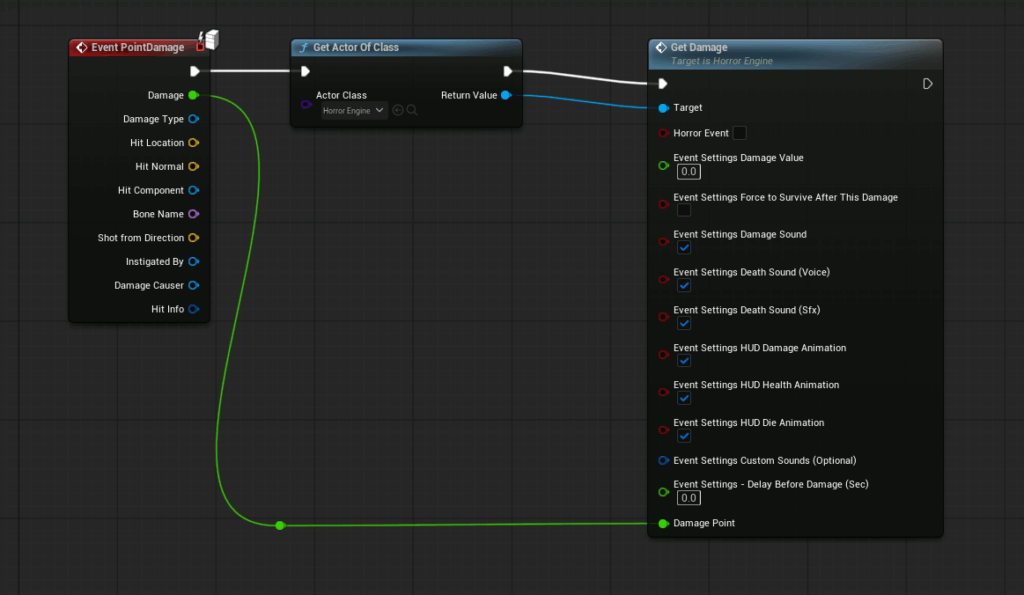Click the green wire reroute node
Screen dimensions: 1024x595
[280, 525]
